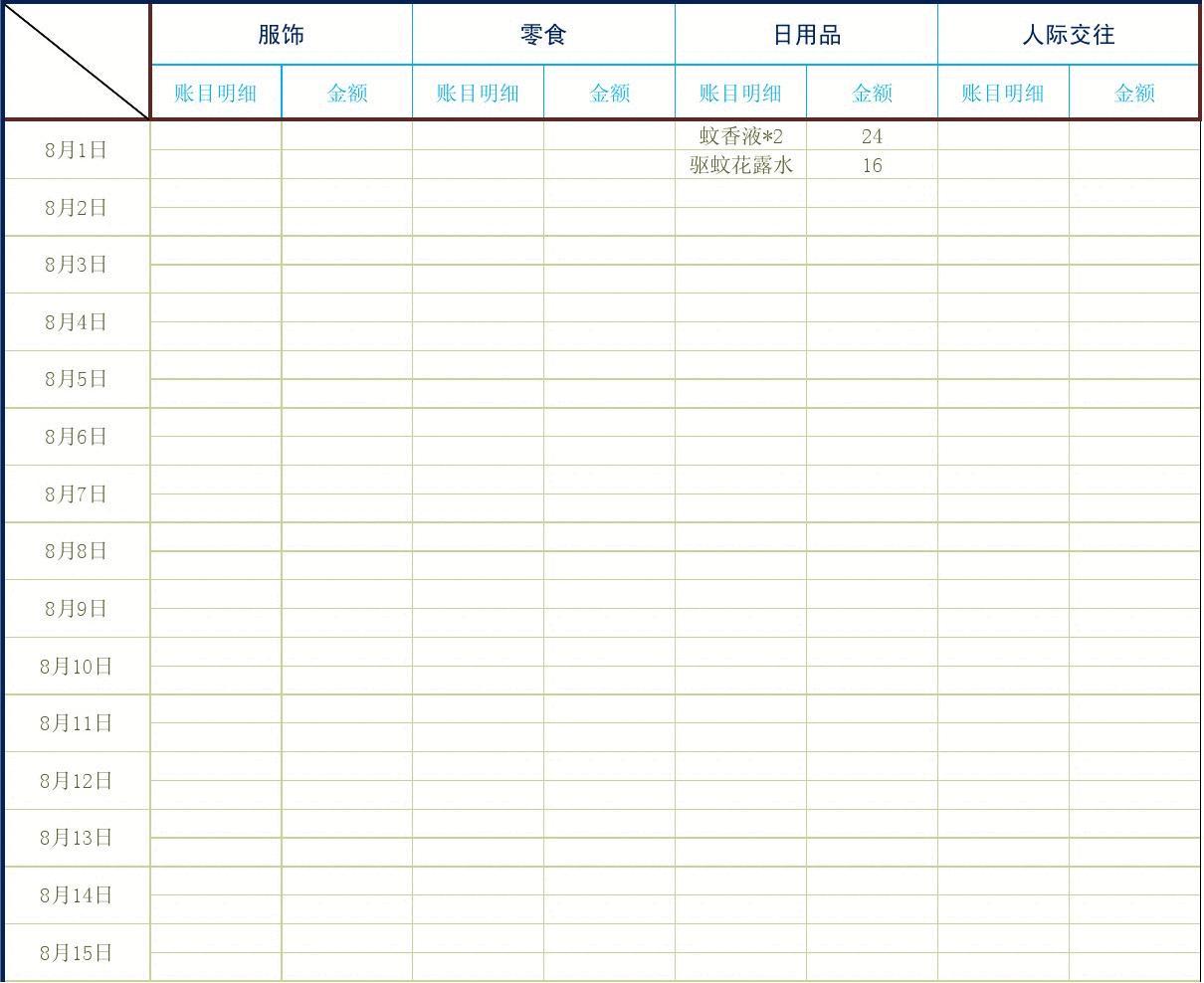Select the diagonal-line corner header cell

[77, 62]
